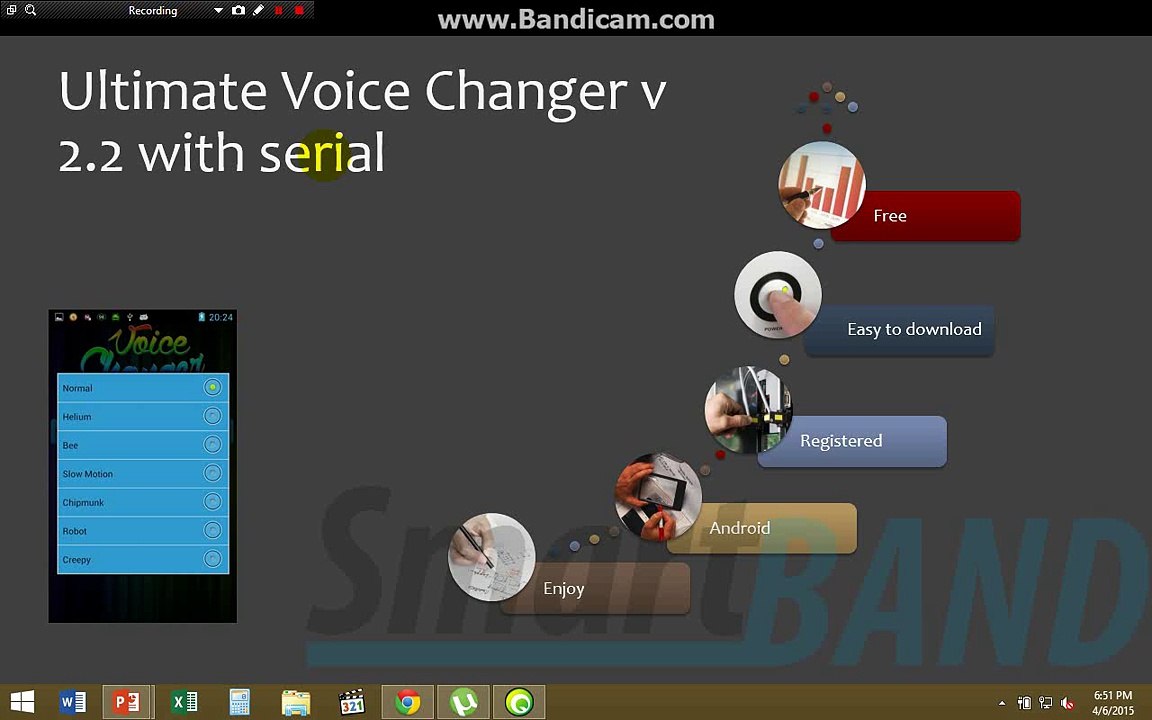Click the 20:24 clock in phone status bar
The image size is (1152, 720).
click(x=220, y=317)
